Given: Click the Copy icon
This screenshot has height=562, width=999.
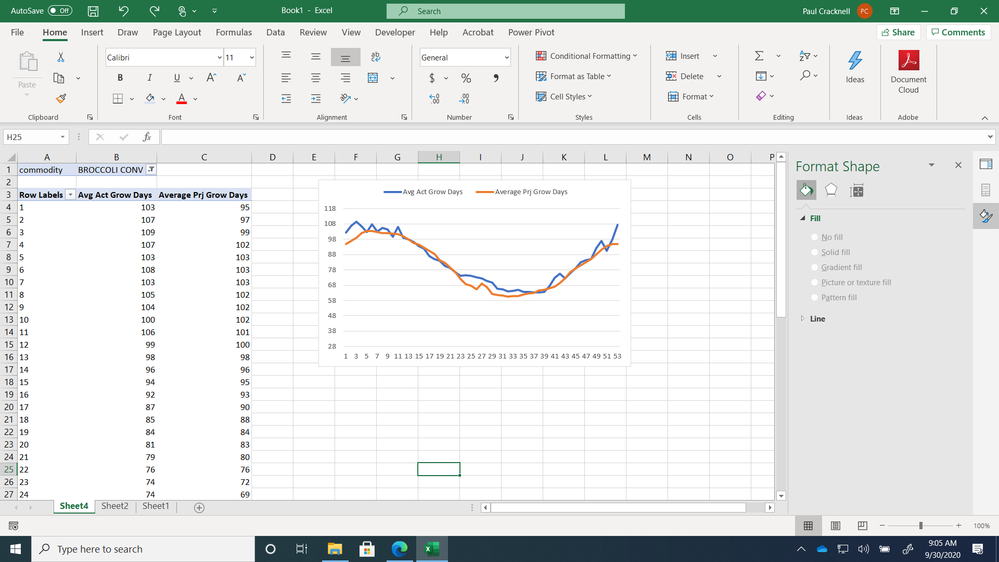Looking at the screenshot, I should [59, 78].
